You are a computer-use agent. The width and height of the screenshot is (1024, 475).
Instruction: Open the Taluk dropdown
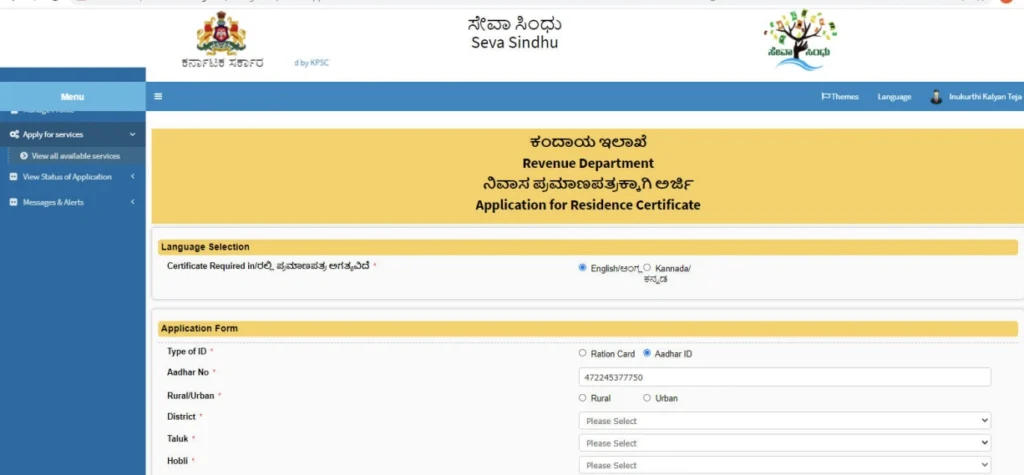pos(785,443)
